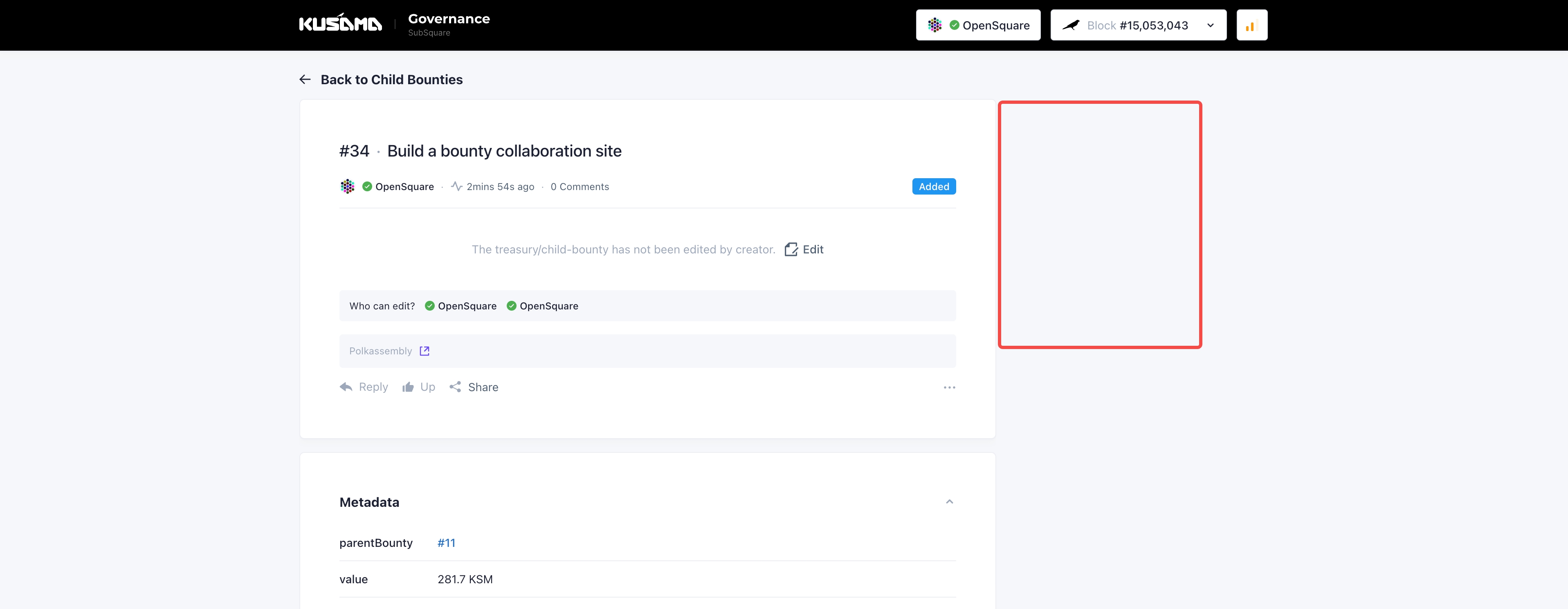Click the blue Added status tag

click(x=934, y=186)
